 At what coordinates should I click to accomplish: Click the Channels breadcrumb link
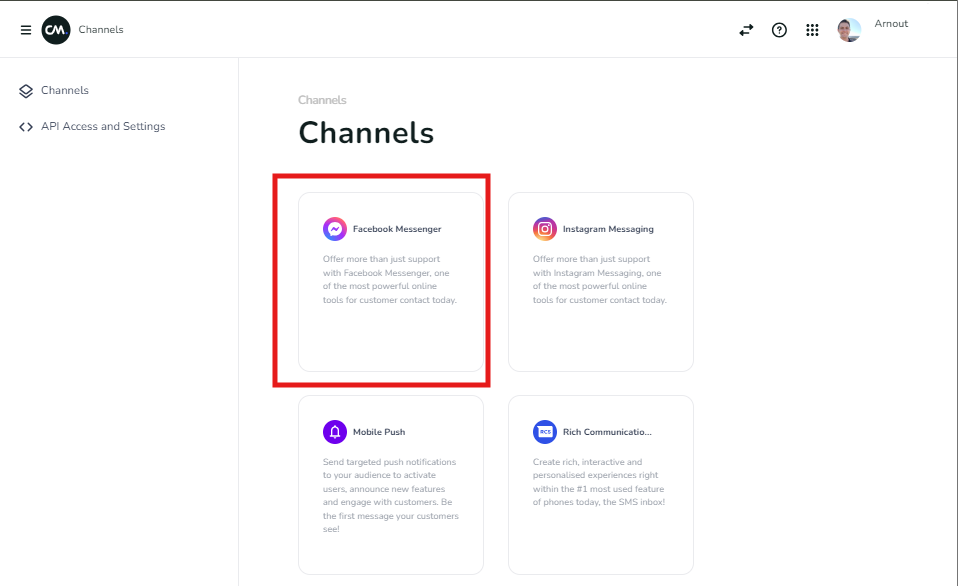point(322,100)
